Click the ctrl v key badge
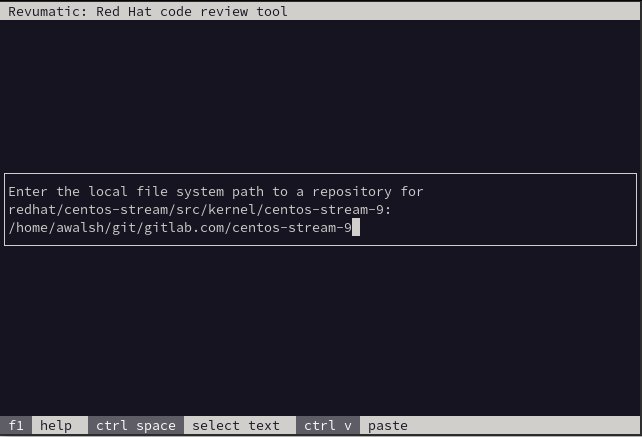Screen dimensions: 642x437 (328, 426)
